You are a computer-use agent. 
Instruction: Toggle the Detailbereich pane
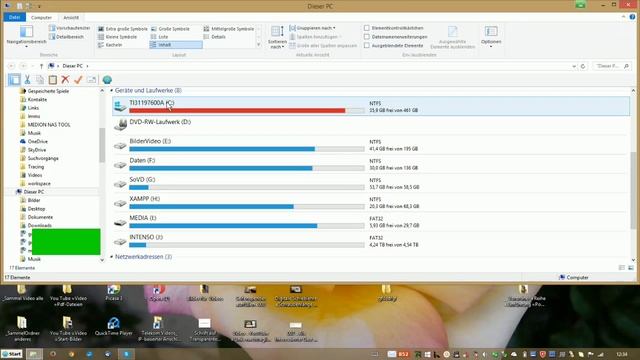(67, 37)
